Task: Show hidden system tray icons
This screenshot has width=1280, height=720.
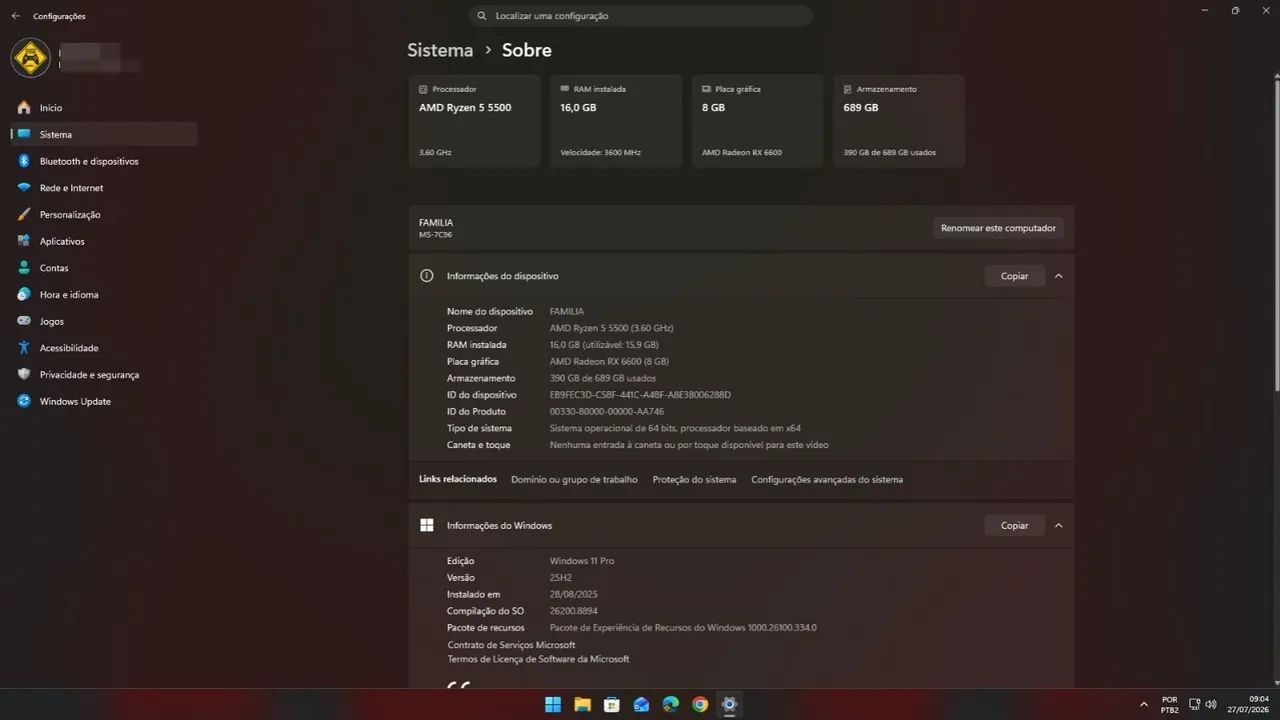Action: 1144,704
